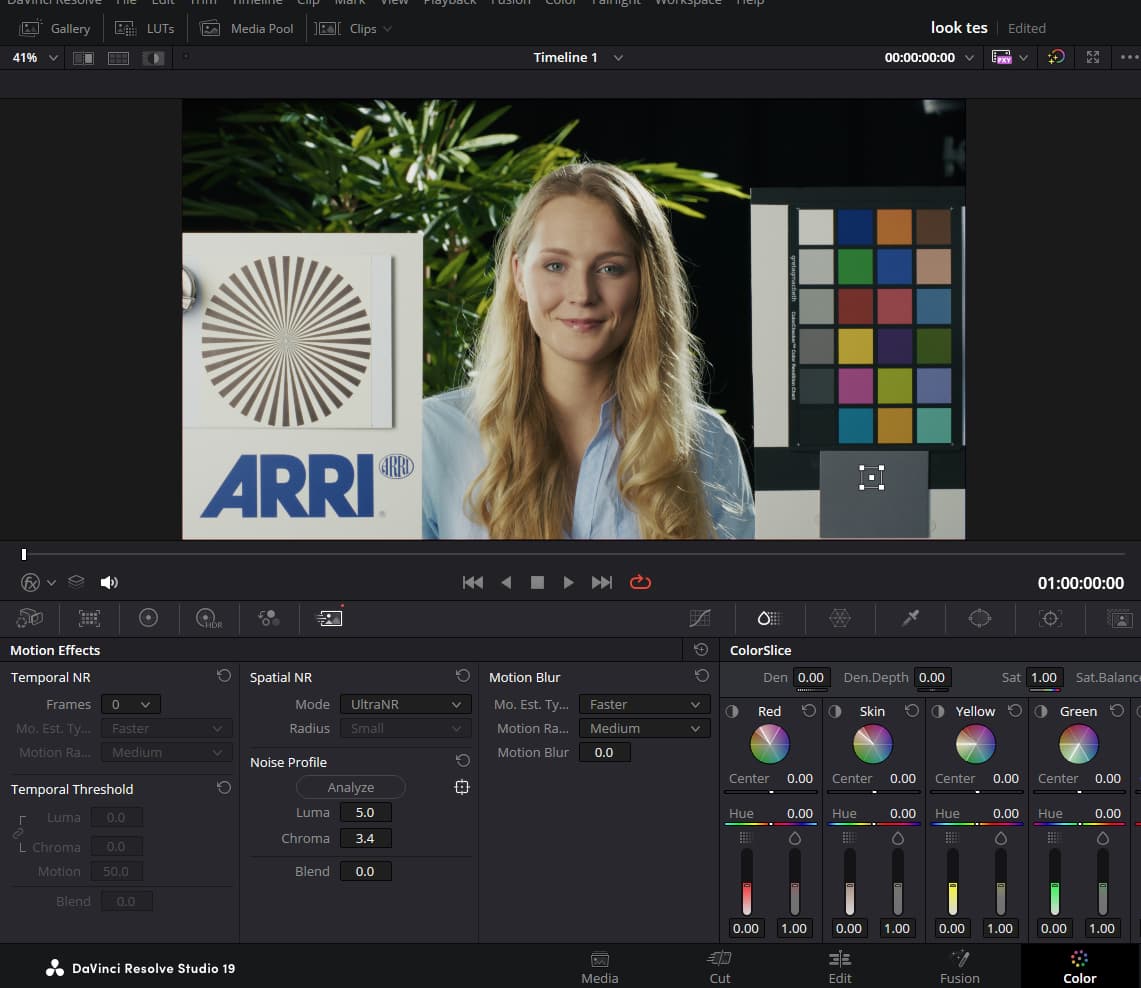This screenshot has height=988, width=1141.
Task: Click the Analyze button under Noise Profile
Action: coord(350,787)
